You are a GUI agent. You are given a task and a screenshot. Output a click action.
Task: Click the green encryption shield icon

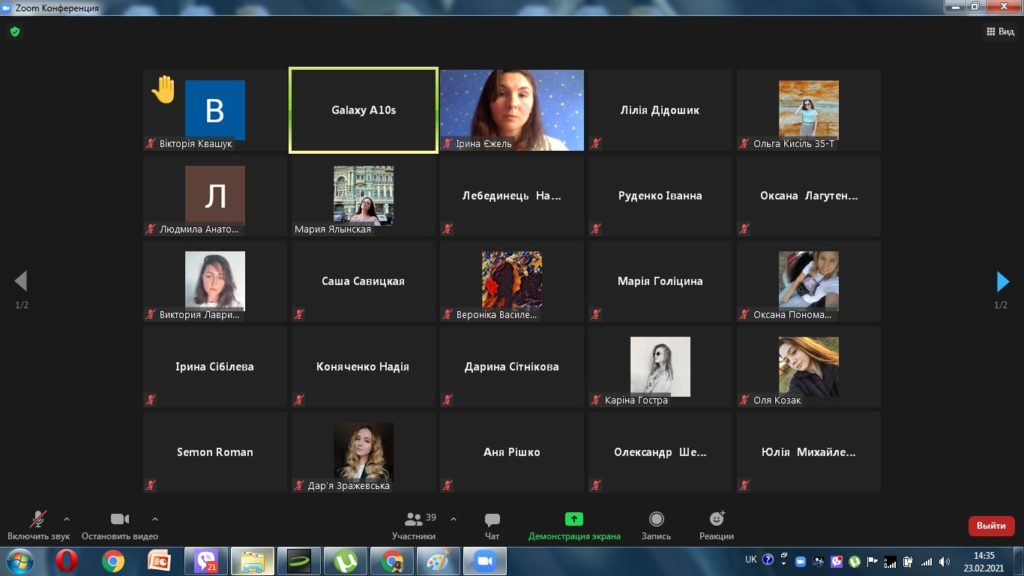(15, 31)
